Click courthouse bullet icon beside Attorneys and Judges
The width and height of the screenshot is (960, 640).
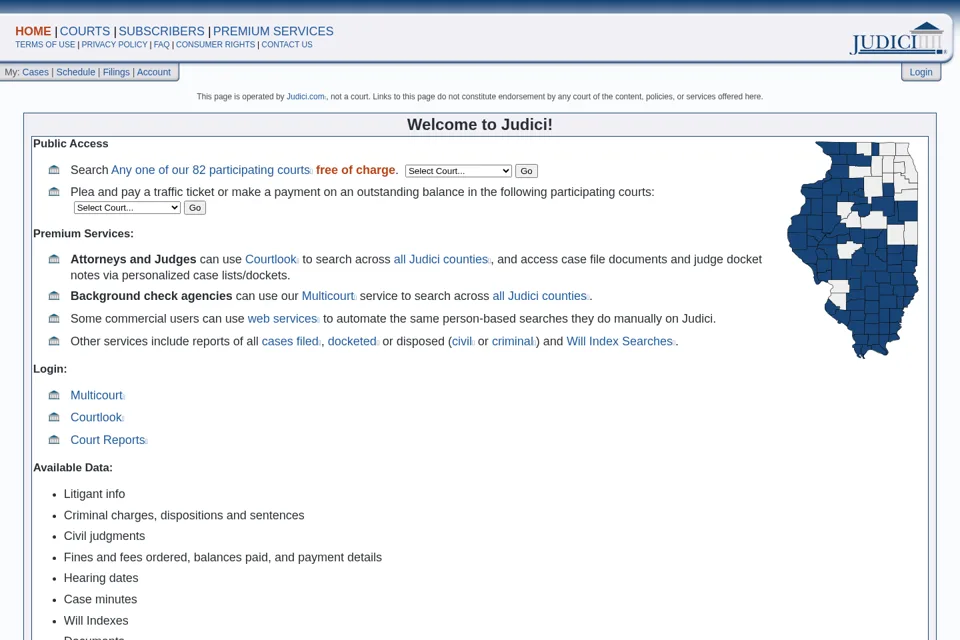coord(54,259)
